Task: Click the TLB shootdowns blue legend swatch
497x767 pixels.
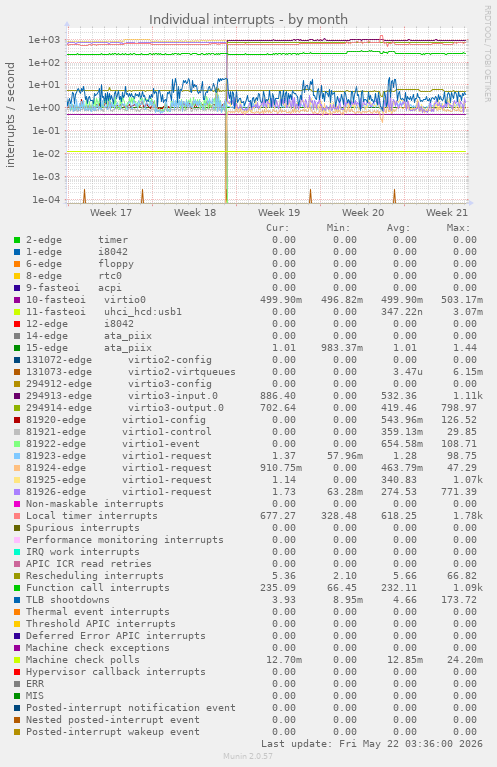Action: pos(17,600)
